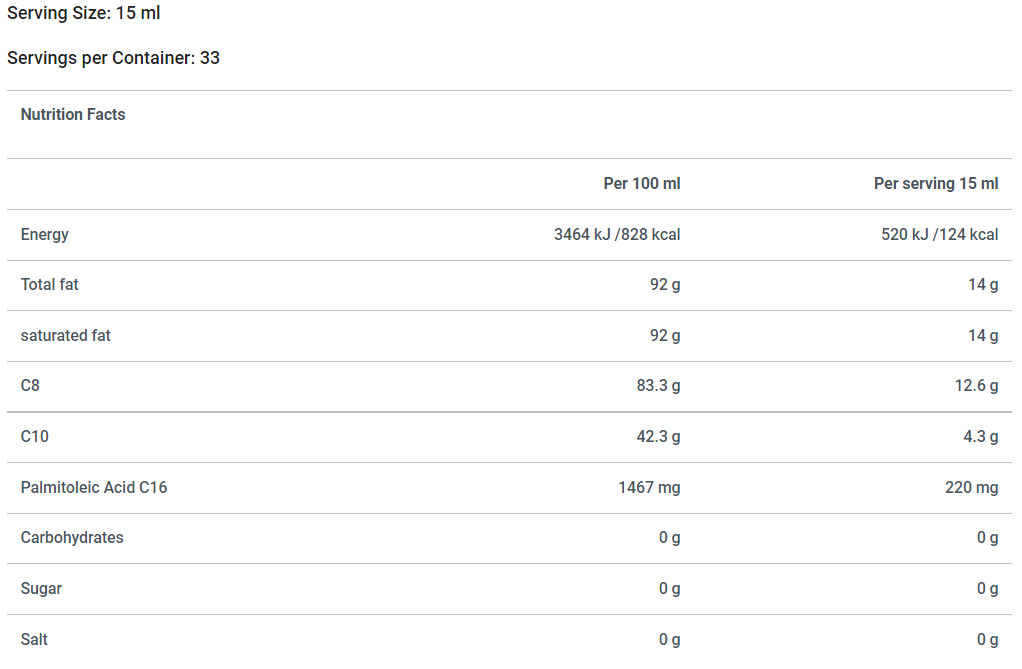Viewport: 1022px width, 669px height.
Task: Select the saturated fat row label
Action: [66, 336]
